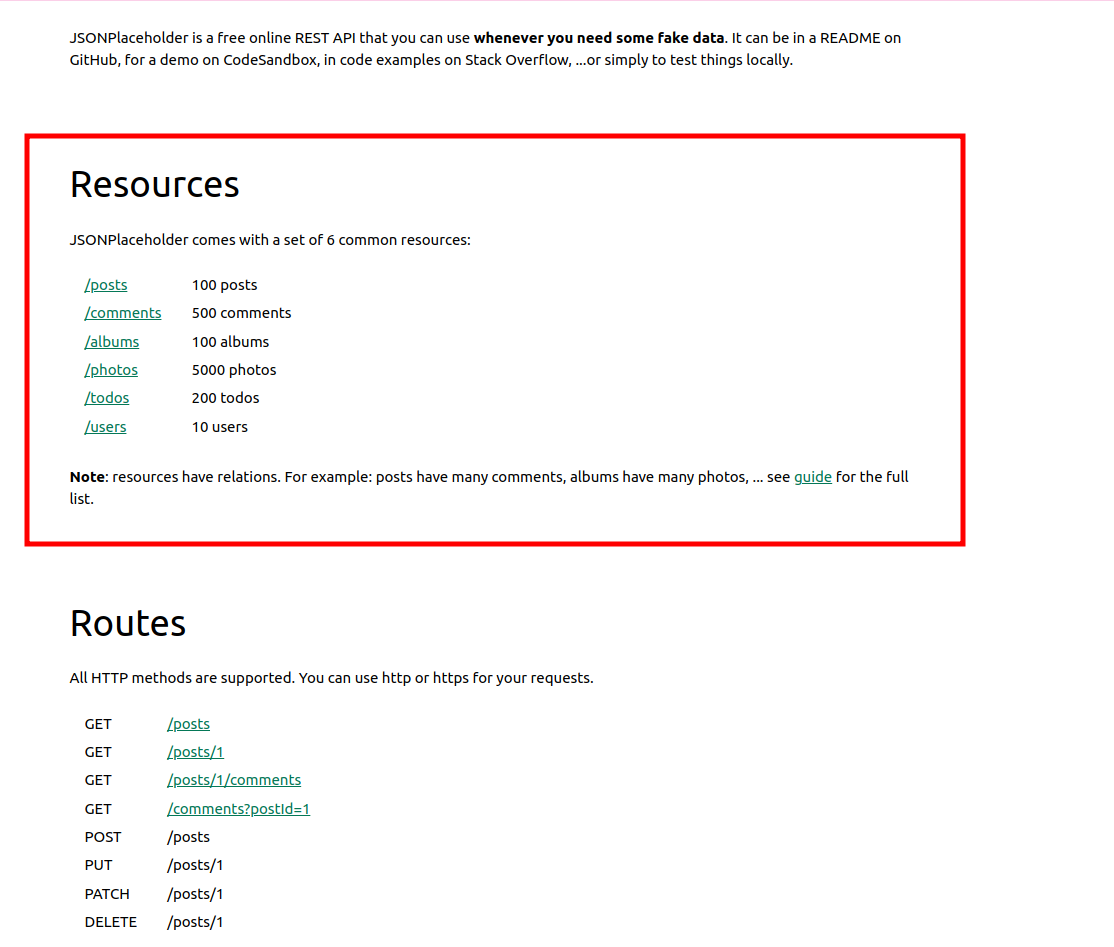Click the DELETE method label
Screen dimensions: 1114x947
click(111, 922)
